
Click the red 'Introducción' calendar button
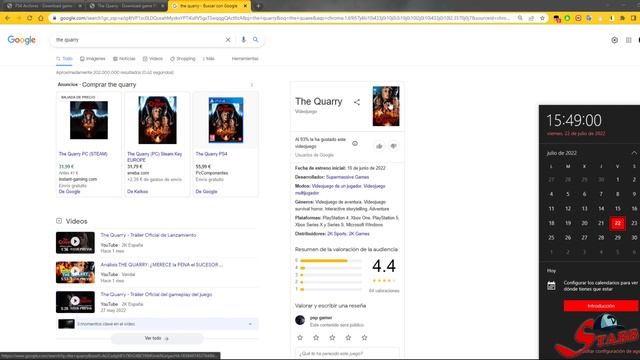[601, 306]
